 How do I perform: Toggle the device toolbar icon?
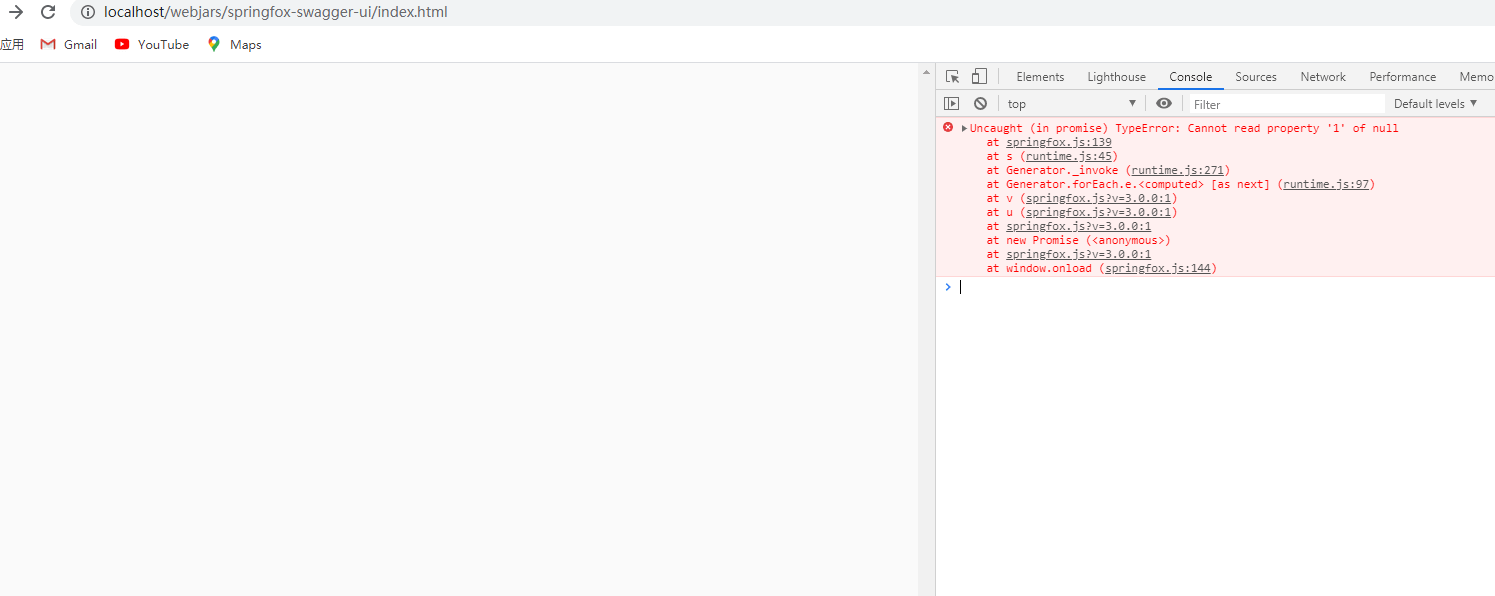pyautogui.click(x=979, y=77)
